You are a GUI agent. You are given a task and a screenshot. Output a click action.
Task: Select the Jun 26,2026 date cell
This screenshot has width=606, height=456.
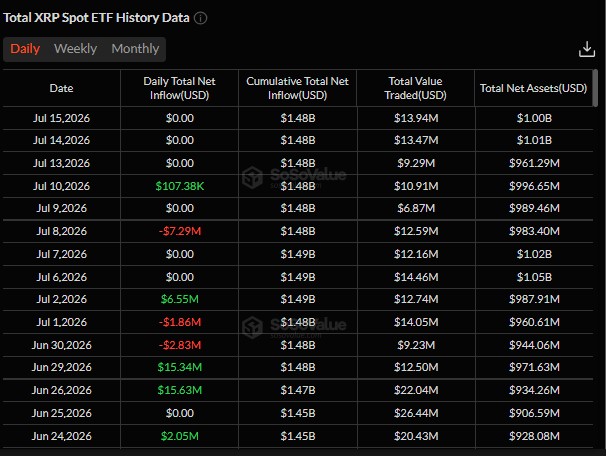point(61,390)
